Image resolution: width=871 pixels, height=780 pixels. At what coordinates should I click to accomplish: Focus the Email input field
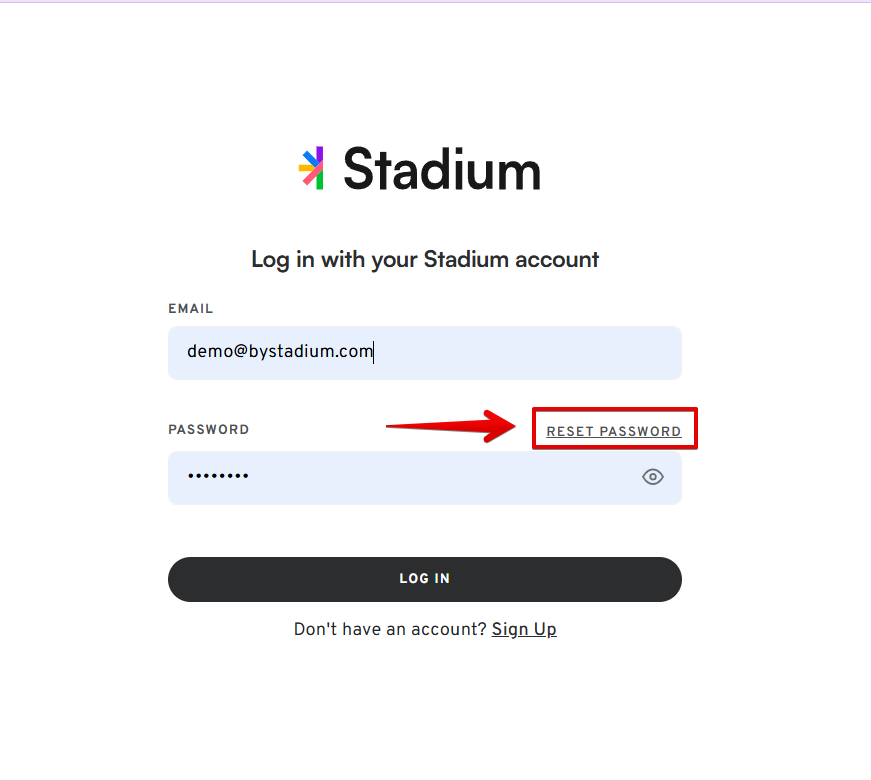(424, 353)
